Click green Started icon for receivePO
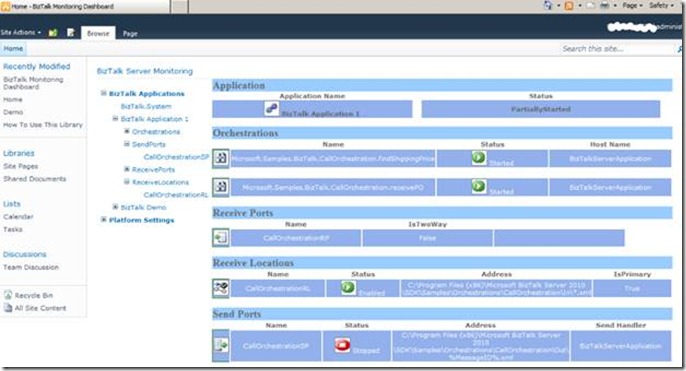Image resolution: width=686 pixels, height=371 pixels. [478, 186]
